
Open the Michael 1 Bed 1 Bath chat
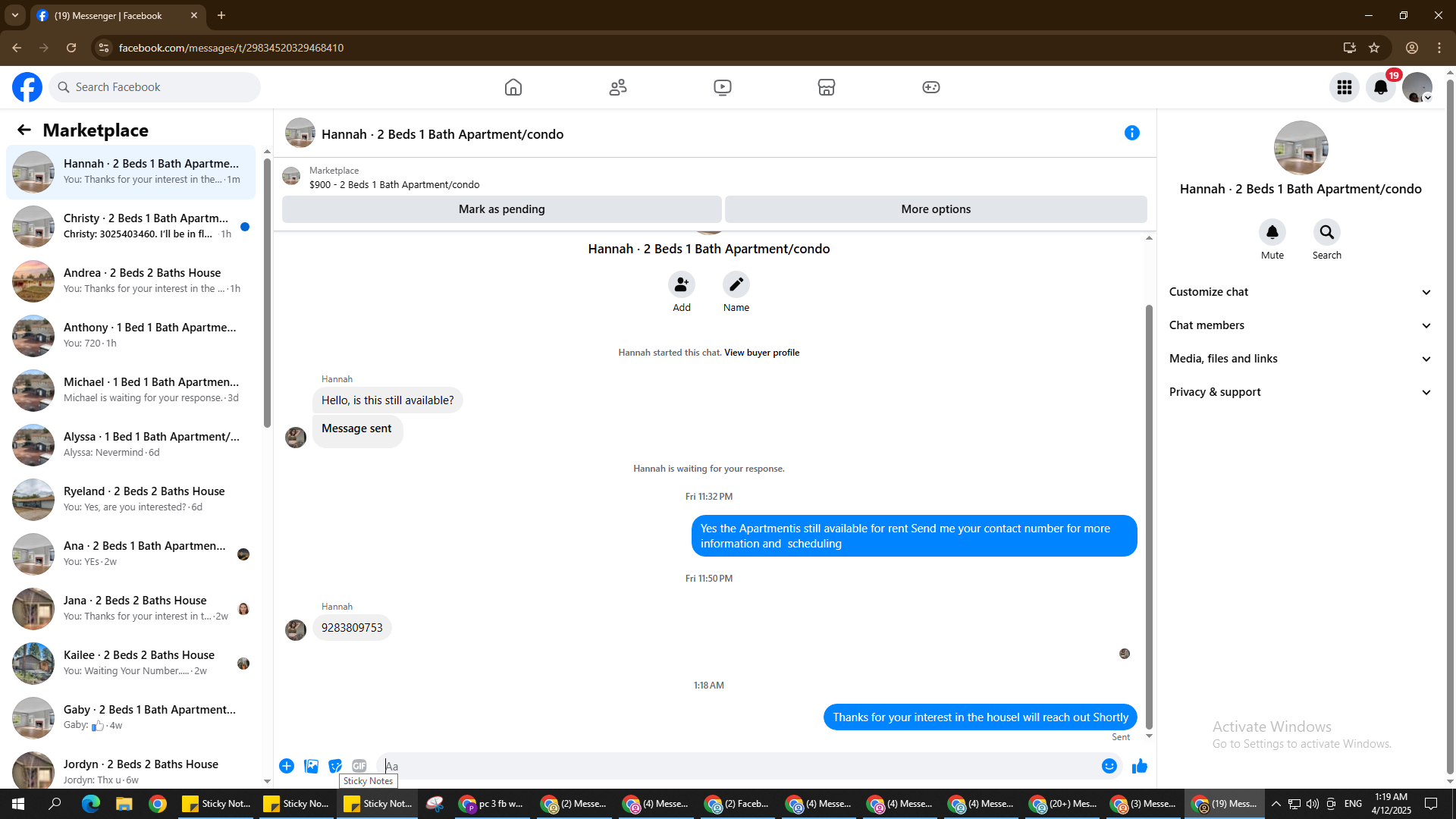click(130, 391)
